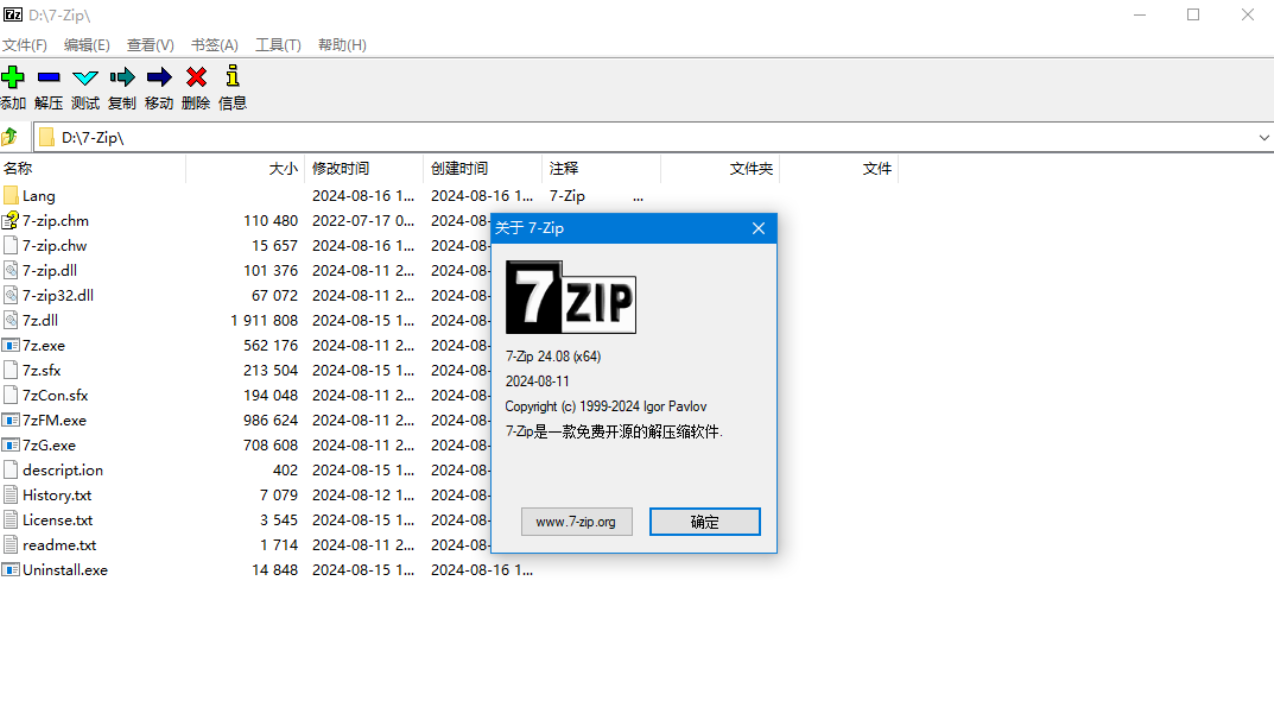Sort by the Files (文件) column header
Image resolution: width=1276 pixels, height=706 pixels.
point(839,168)
